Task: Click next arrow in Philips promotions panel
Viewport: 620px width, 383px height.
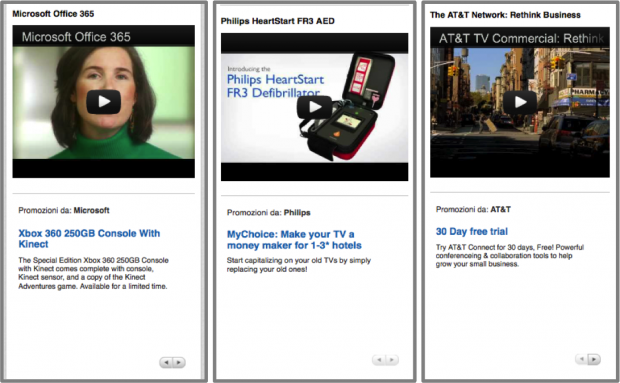Action: [x=392, y=360]
